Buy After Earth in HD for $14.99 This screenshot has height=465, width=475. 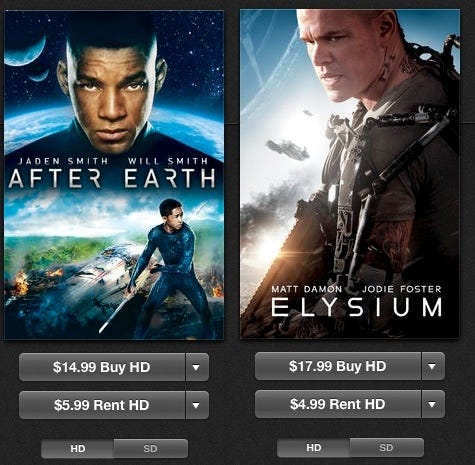coord(102,367)
